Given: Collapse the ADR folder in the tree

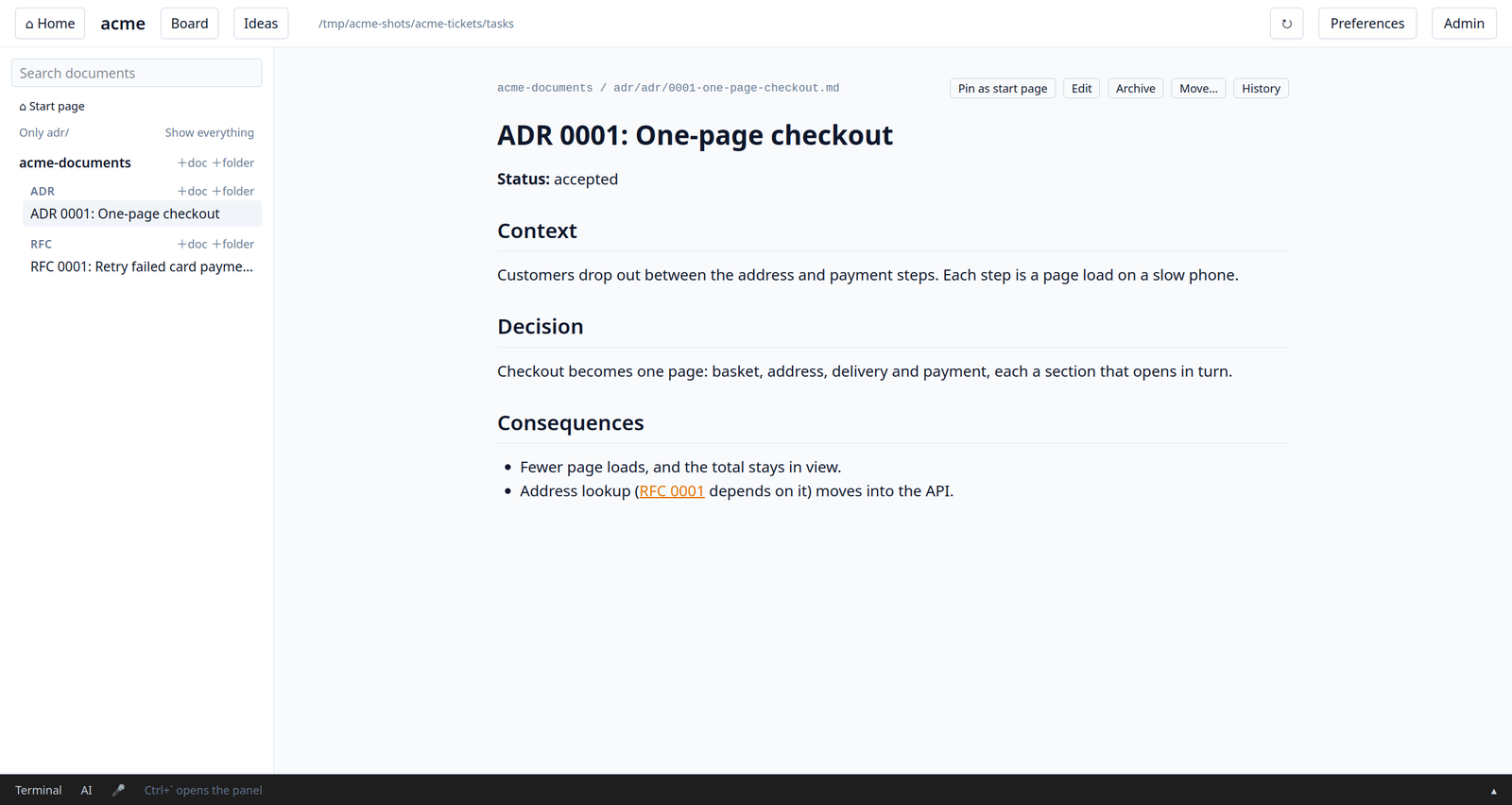Looking at the screenshot, I should click(43, 191).
